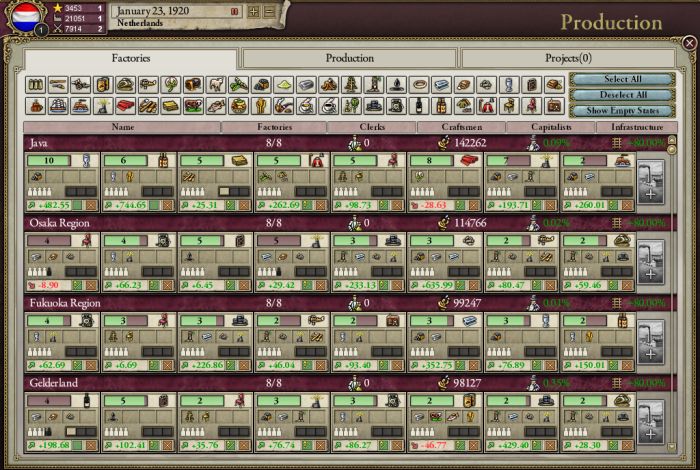Screen dimensions: 700x470
Task: Increase game speed with plus button
Action: [x=253, y=12]
